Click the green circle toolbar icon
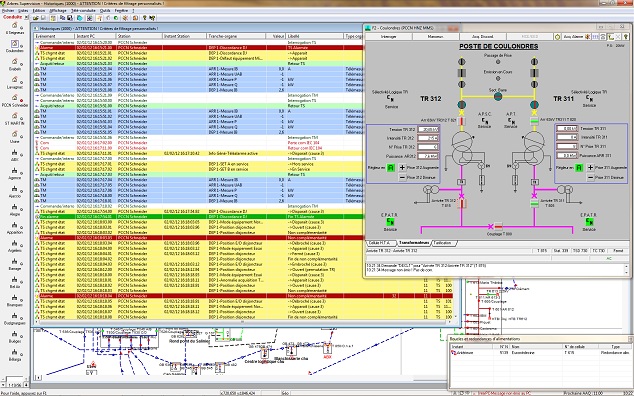The height and width of the screenshot is (396, 634). tap(116, 18)
